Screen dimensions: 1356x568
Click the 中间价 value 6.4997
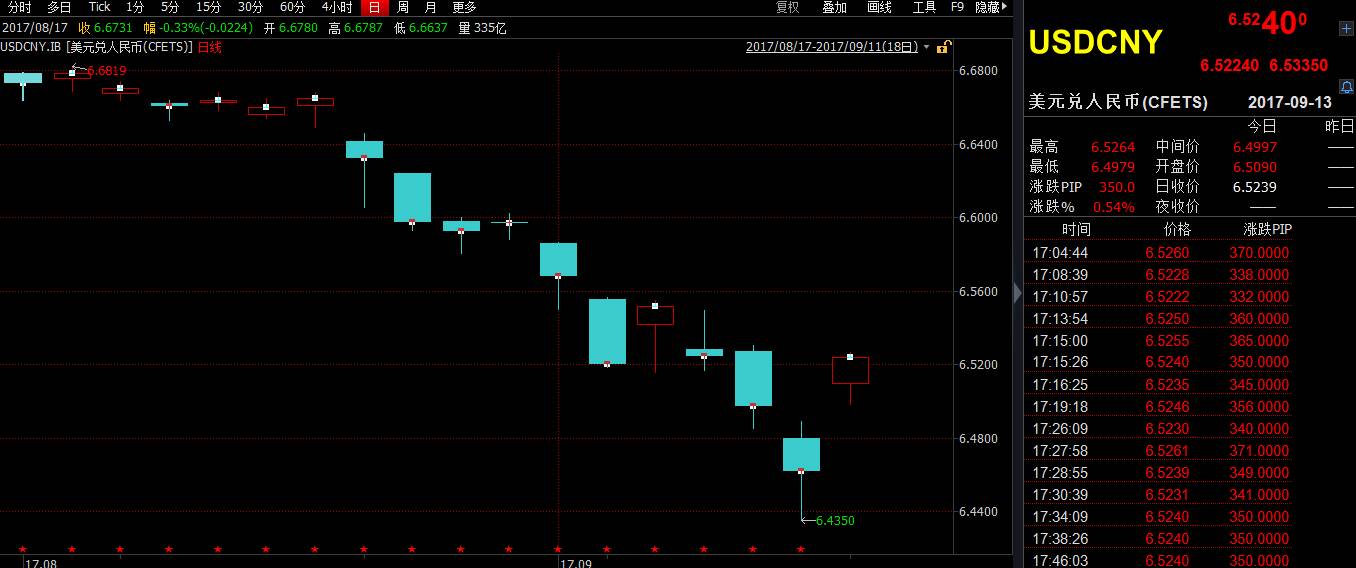[1255, 147]
